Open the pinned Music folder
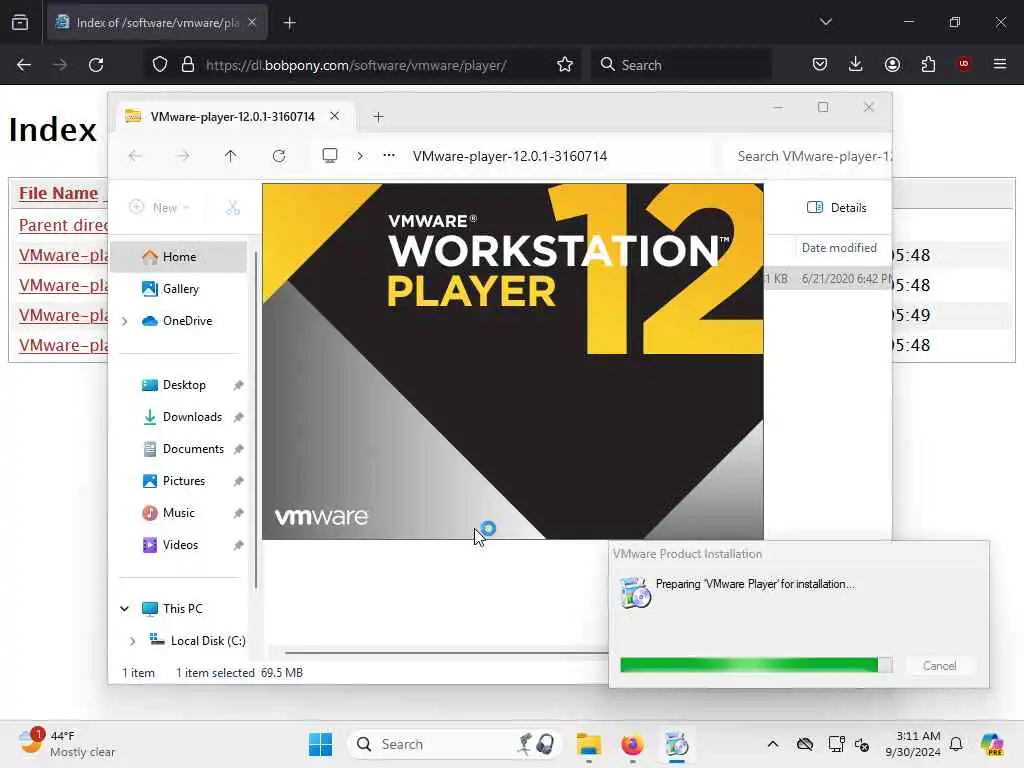 pos(178,513)
